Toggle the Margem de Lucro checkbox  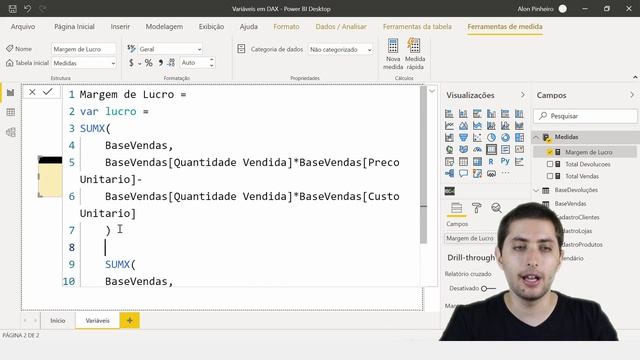(x=550, y=152)
